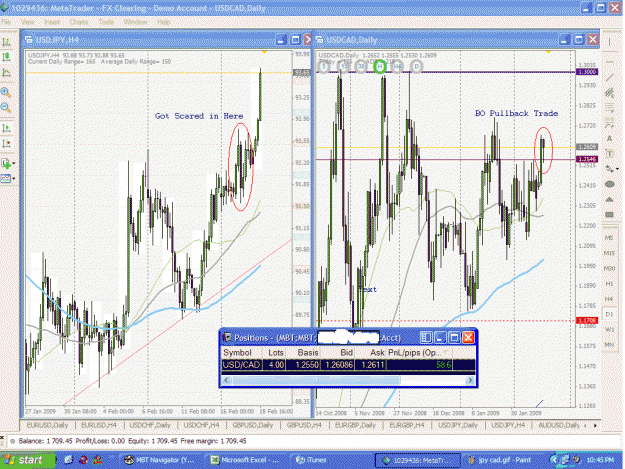Switch to H4 timeframe in right toolbar
Viewport: 625px width, 469px height.
[x=609, y=299]
